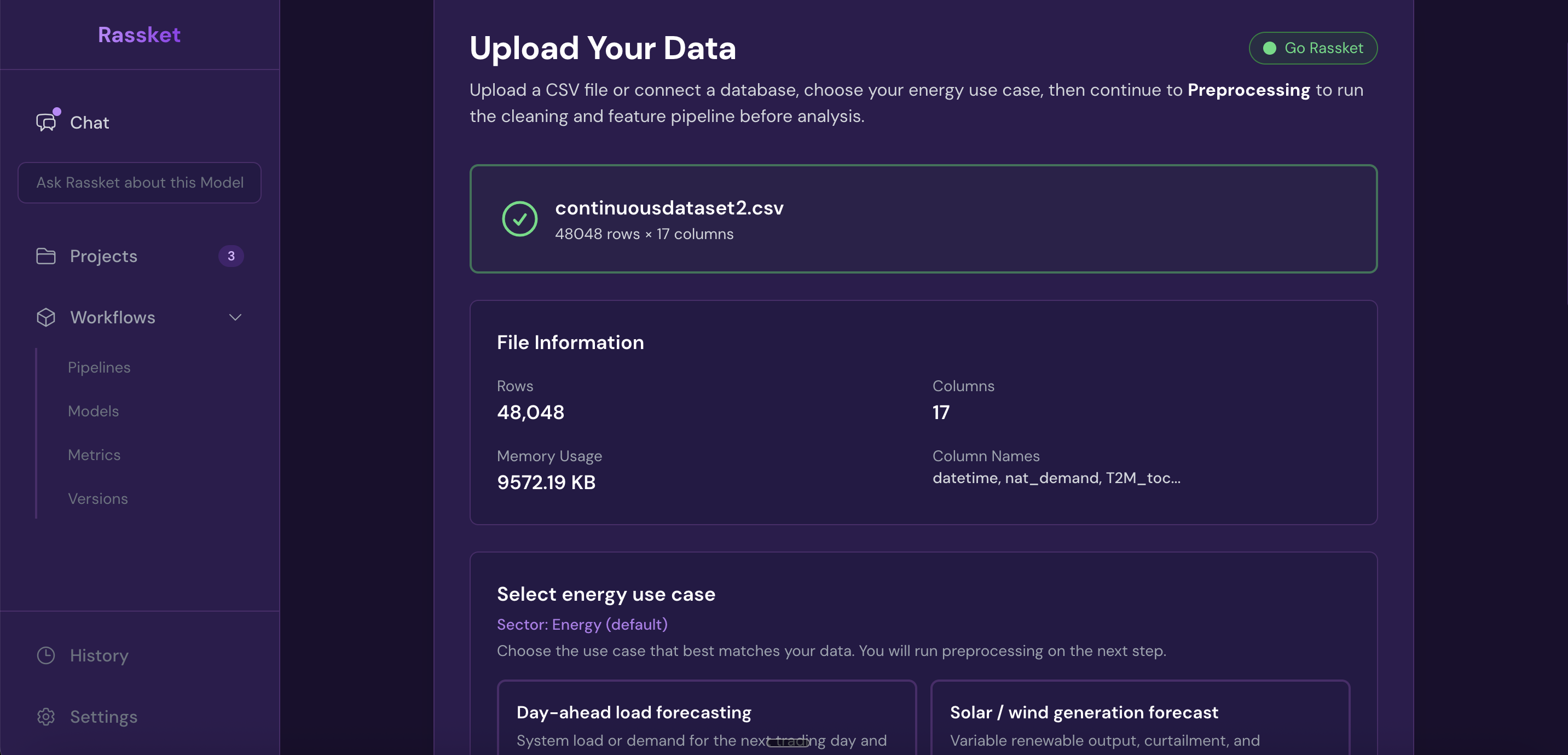Select Solar / wind generation forecast use case
The height and width of the screenshot is (755, 1568).
(1140, 717)
